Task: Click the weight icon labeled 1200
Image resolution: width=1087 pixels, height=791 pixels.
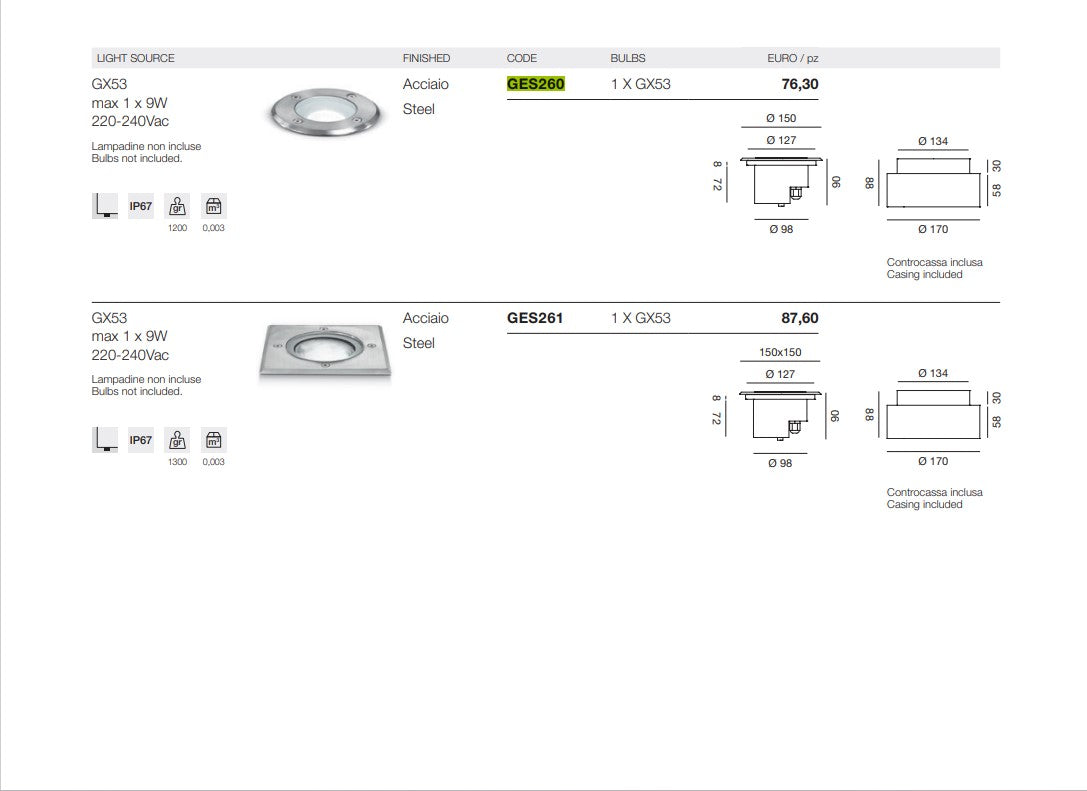Action: [x=177, y=207]
